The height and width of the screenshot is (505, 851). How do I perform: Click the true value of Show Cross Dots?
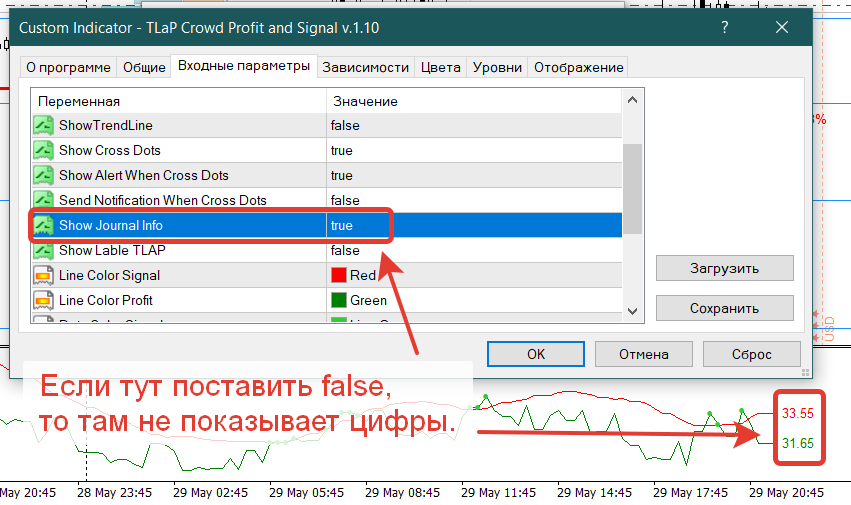click(x=342, y=150)
